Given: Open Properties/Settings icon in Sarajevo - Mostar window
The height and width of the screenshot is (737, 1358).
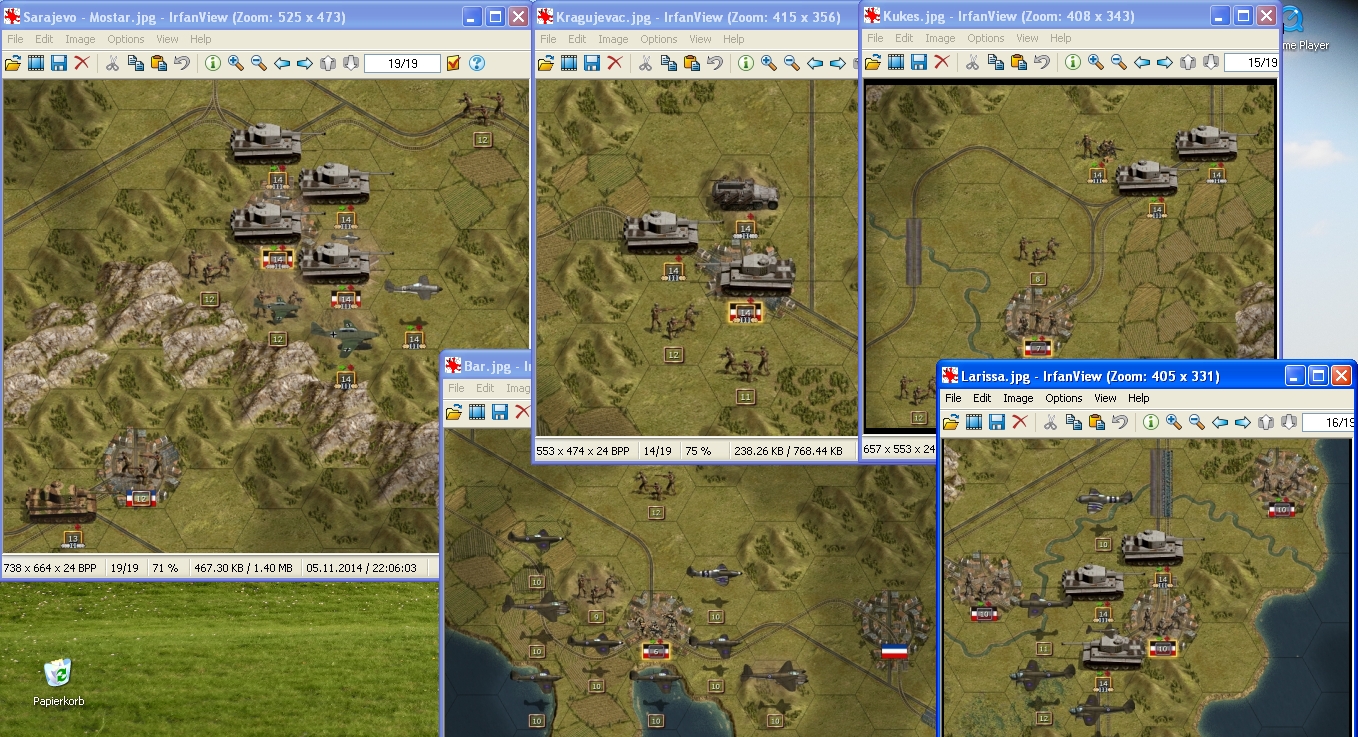Looking at the screenshot, I should click(454, 63).
